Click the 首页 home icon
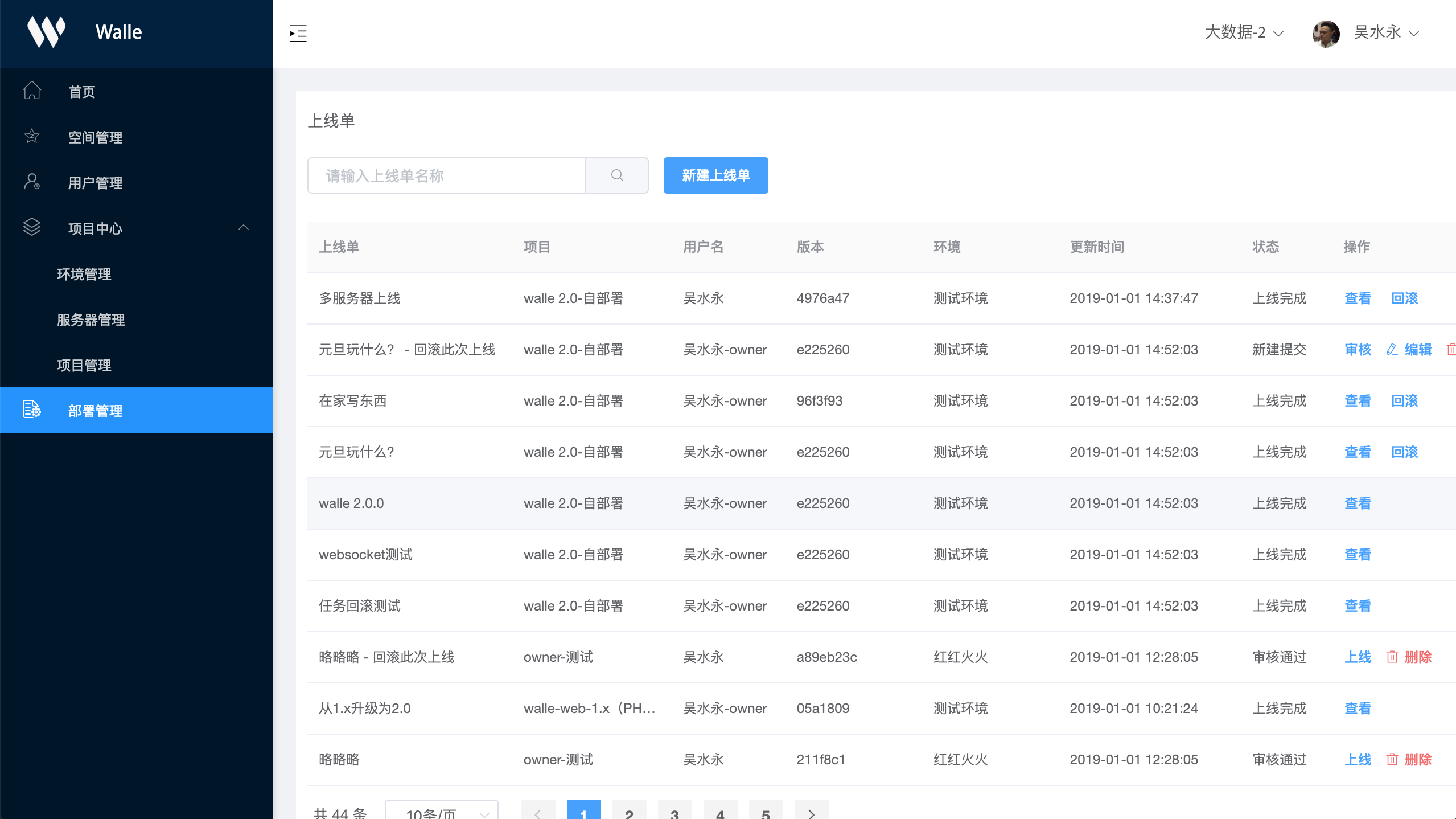The image size is (1456, 819). click(x=30, y=91)
